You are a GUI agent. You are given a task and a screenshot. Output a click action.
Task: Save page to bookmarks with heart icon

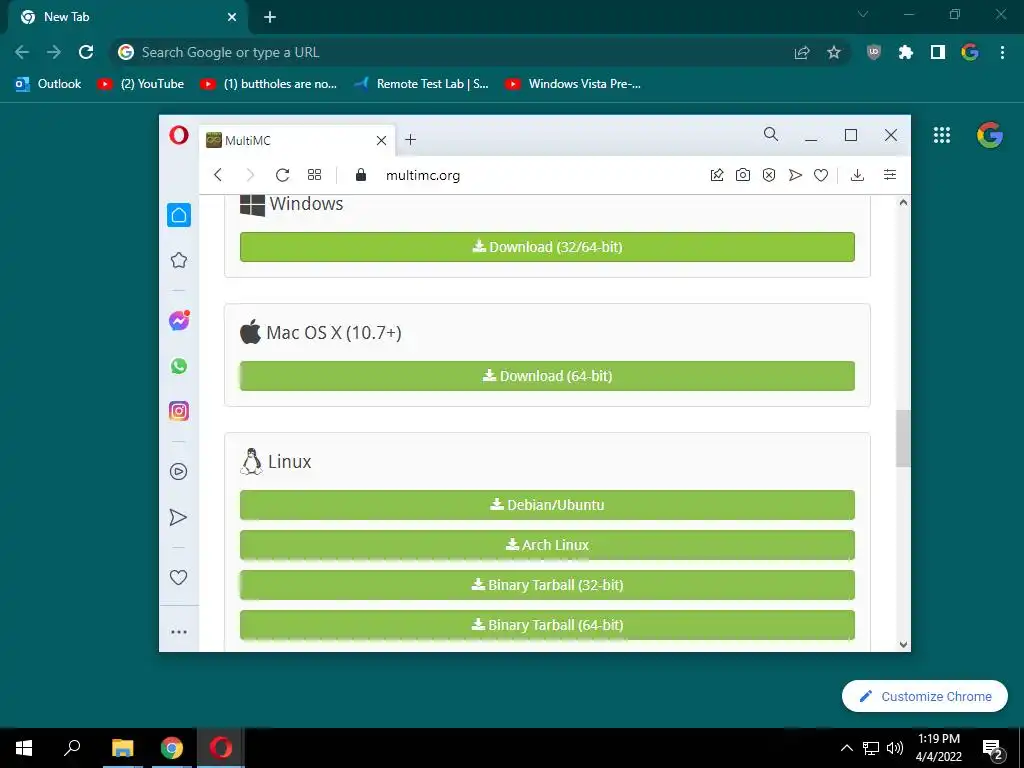coord(821,175)
